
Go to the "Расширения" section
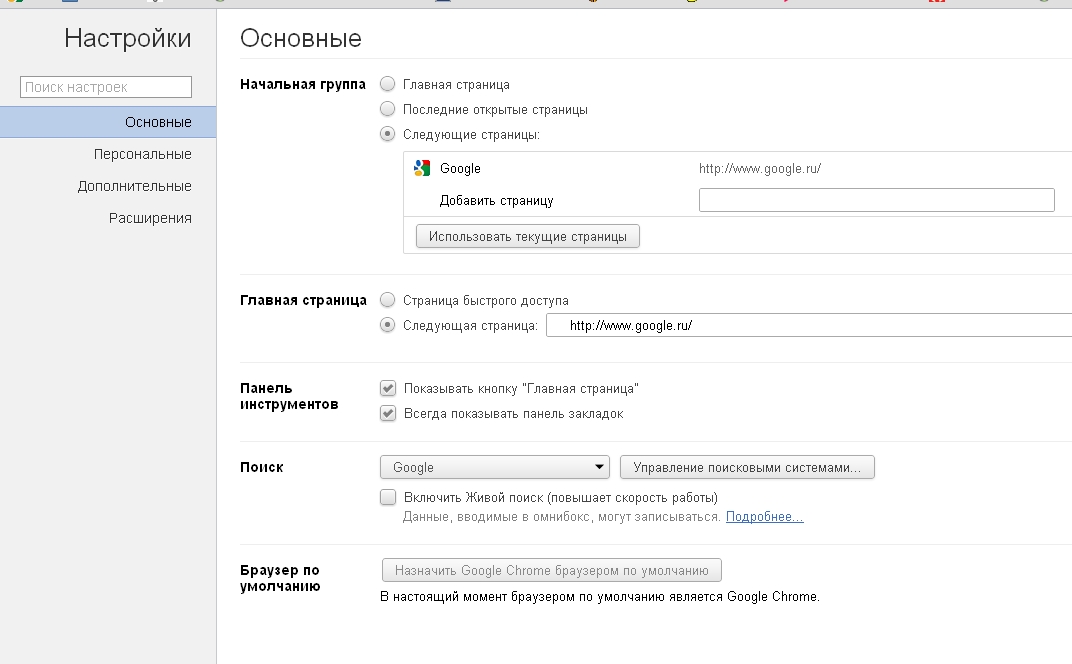click(x=150, y=218)
